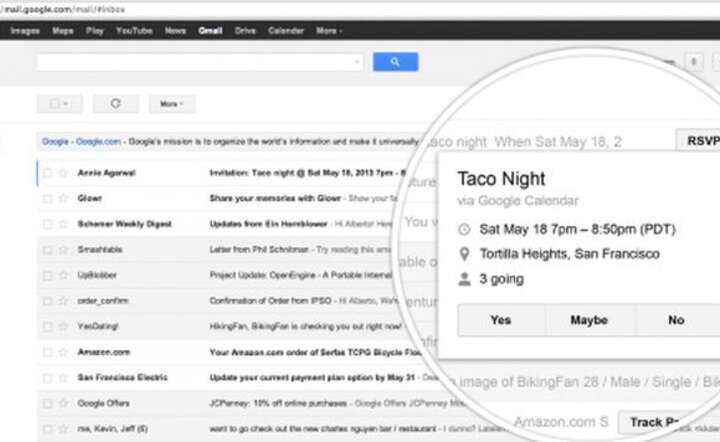
Task: Tick the checkbox for Glowr email
Action: tap(47, 198)
